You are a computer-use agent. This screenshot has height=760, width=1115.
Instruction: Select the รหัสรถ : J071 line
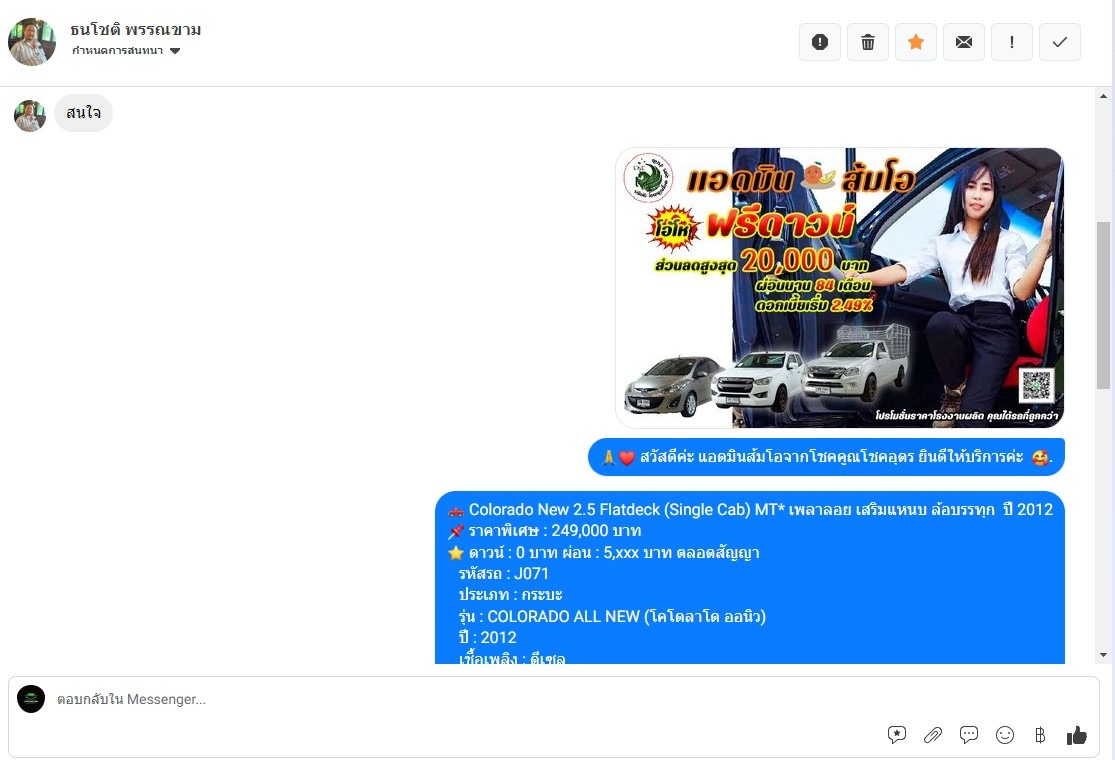tap(503, 574)
